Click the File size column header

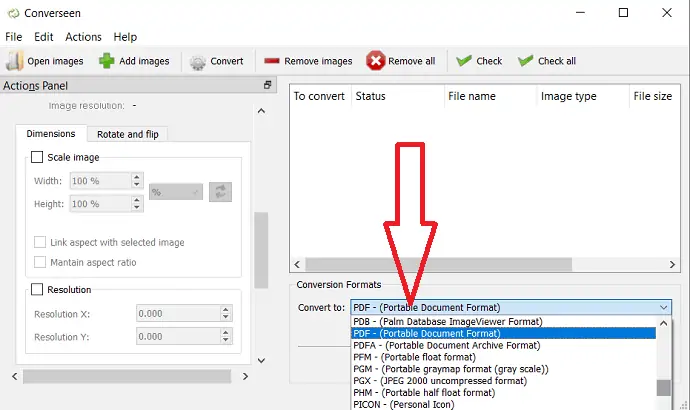[654, 96]
